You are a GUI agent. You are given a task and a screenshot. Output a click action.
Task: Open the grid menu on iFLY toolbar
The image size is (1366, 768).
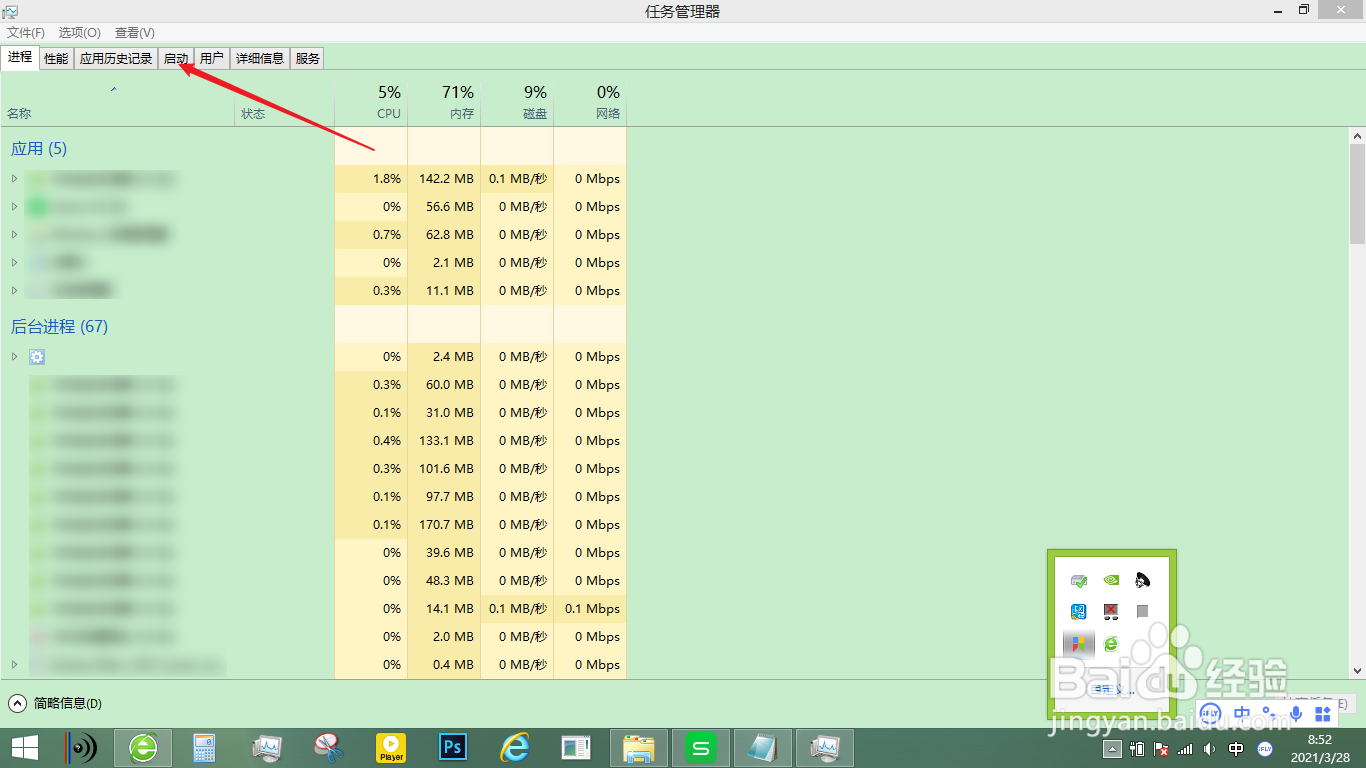(x=1324, y=713)
